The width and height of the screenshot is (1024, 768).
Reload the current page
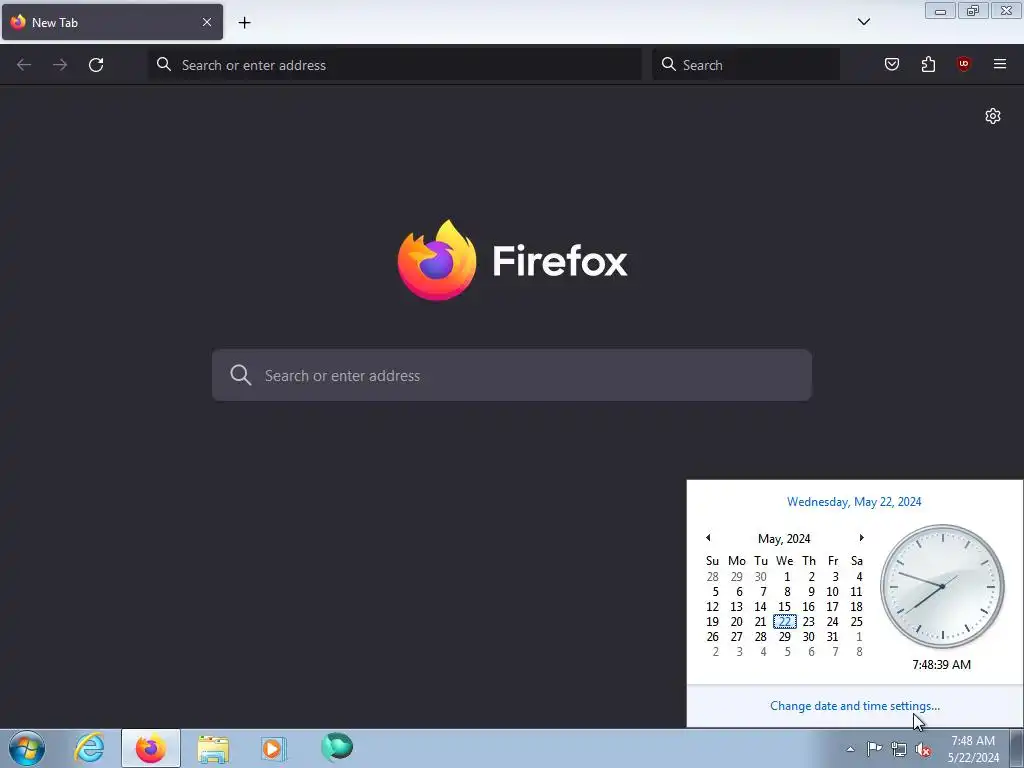(x=96, y=65)
